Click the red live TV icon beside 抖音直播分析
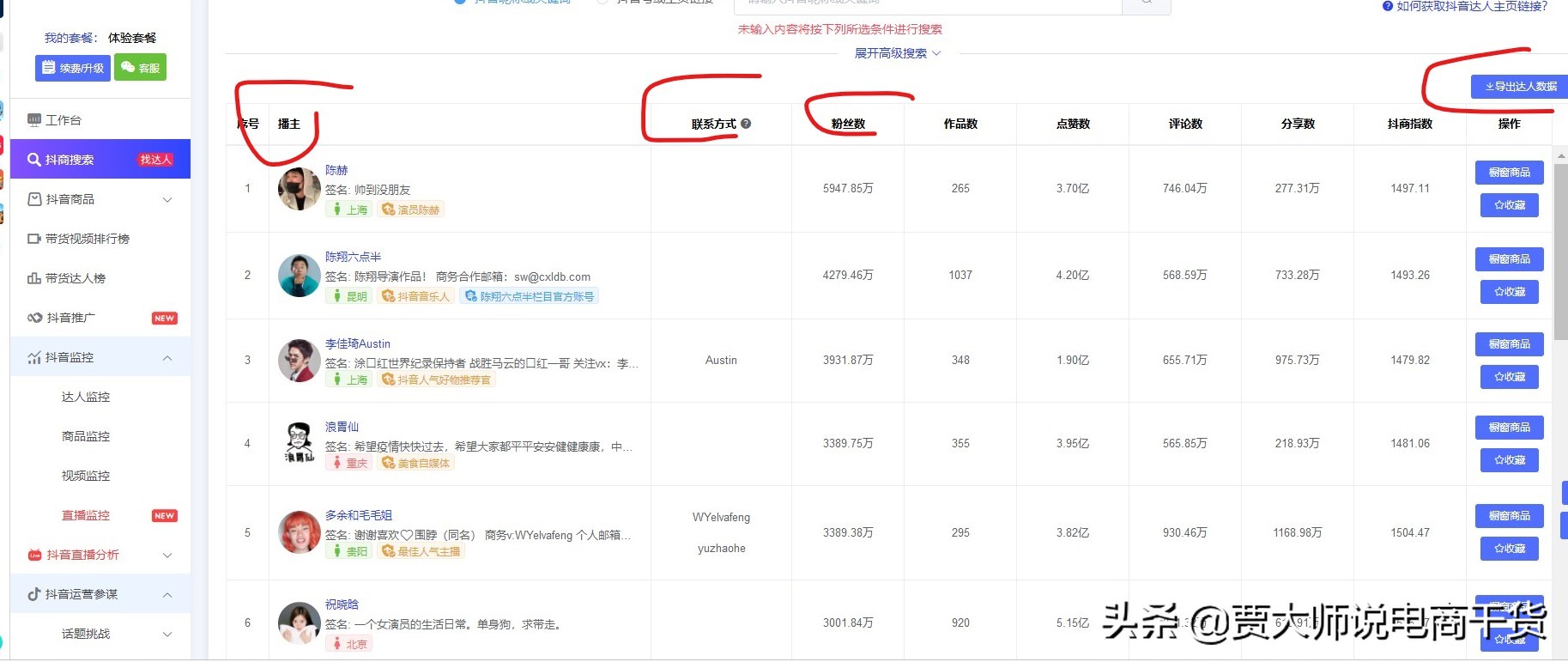1568x662 pixels. [x=34, y=555]
